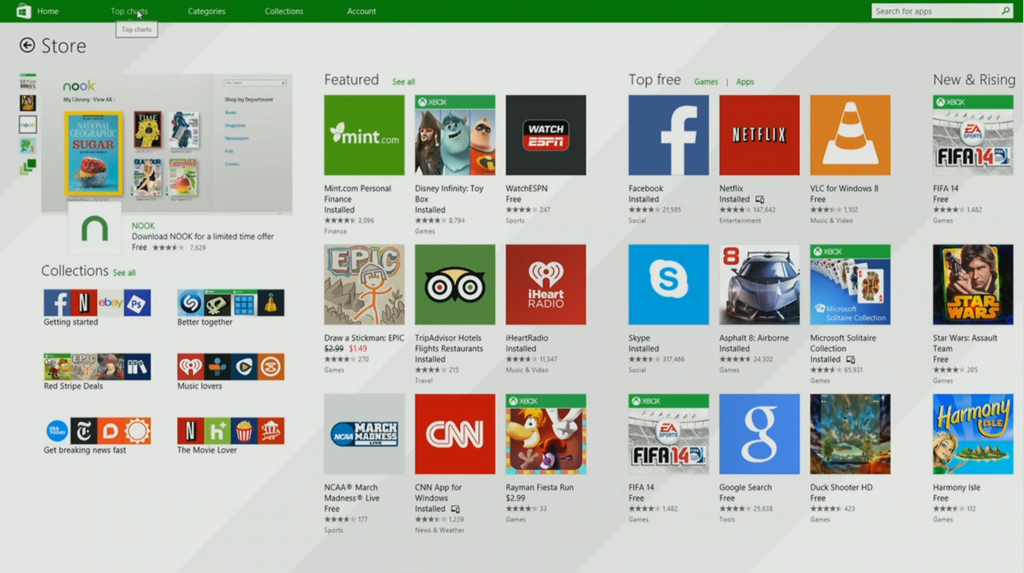This screenshot has width=1024, height=573.
Task: Open the VLC for Windows 8 tile
Action: pyautogui.click(x=850, y=135)
